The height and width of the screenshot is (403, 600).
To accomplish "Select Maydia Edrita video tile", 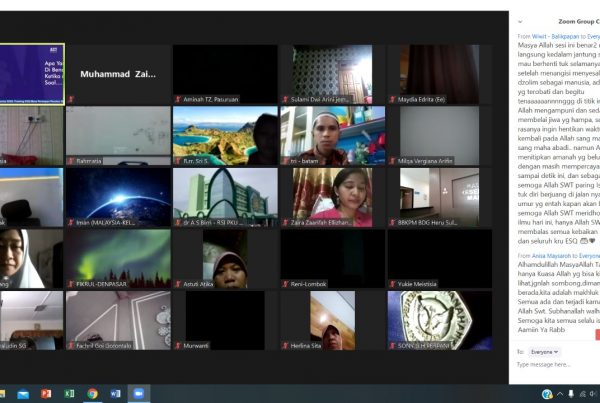I will 438,74.
